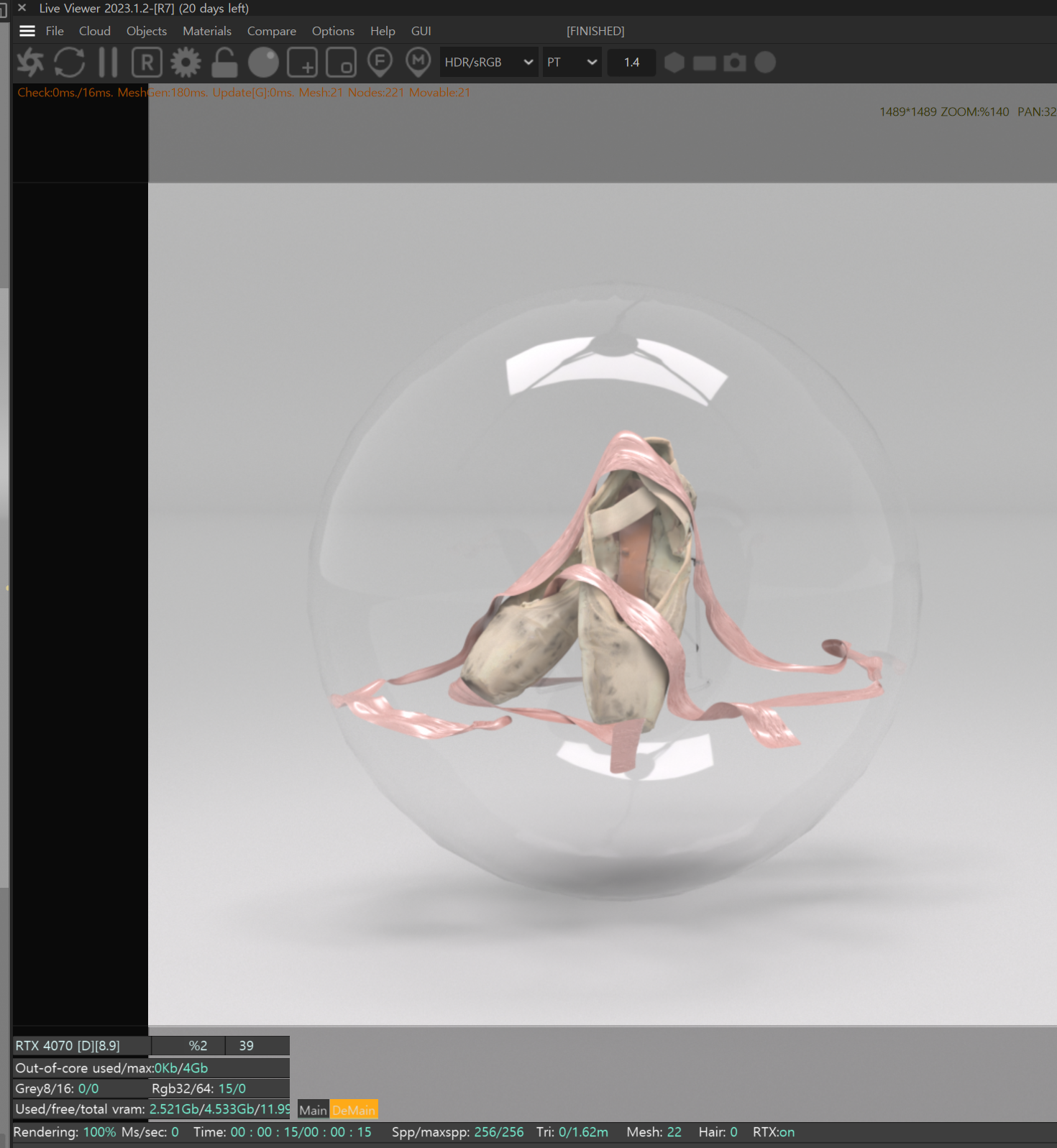Open the Options menu

point(333,31)
